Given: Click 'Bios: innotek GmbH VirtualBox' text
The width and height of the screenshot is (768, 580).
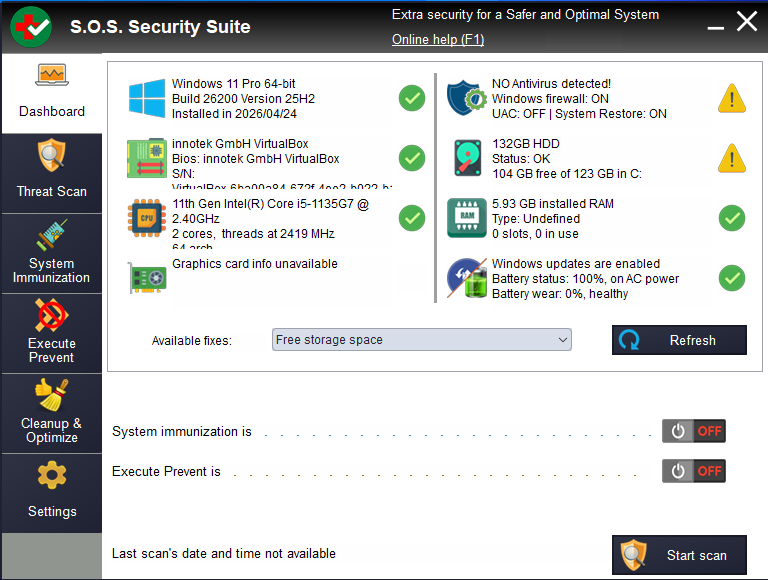Looking at the screenshot, I should [255, 159].
